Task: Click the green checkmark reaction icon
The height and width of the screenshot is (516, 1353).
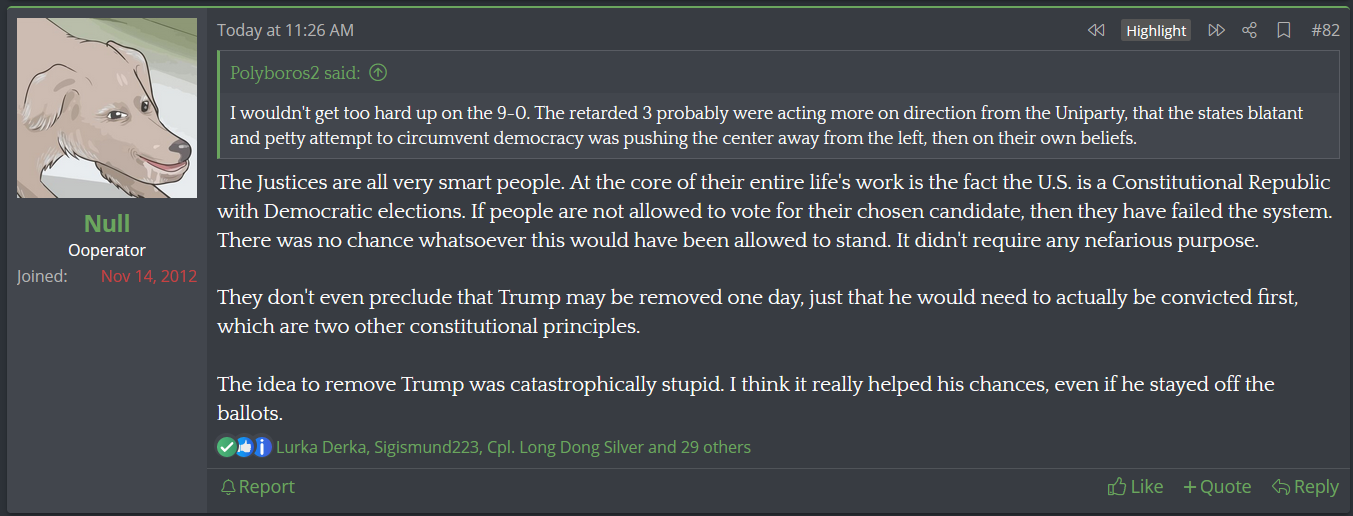Action: coord(226,447)
